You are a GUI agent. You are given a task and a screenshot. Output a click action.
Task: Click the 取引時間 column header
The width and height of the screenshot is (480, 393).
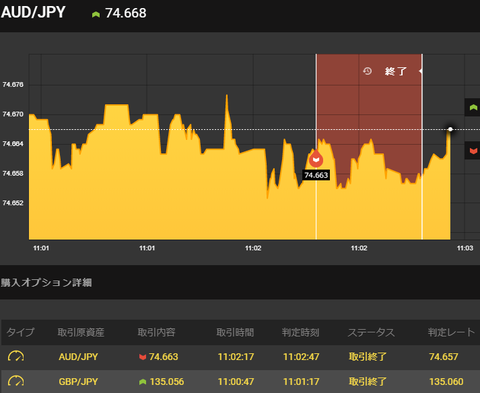pyautogui.click(x=235, y=332)
